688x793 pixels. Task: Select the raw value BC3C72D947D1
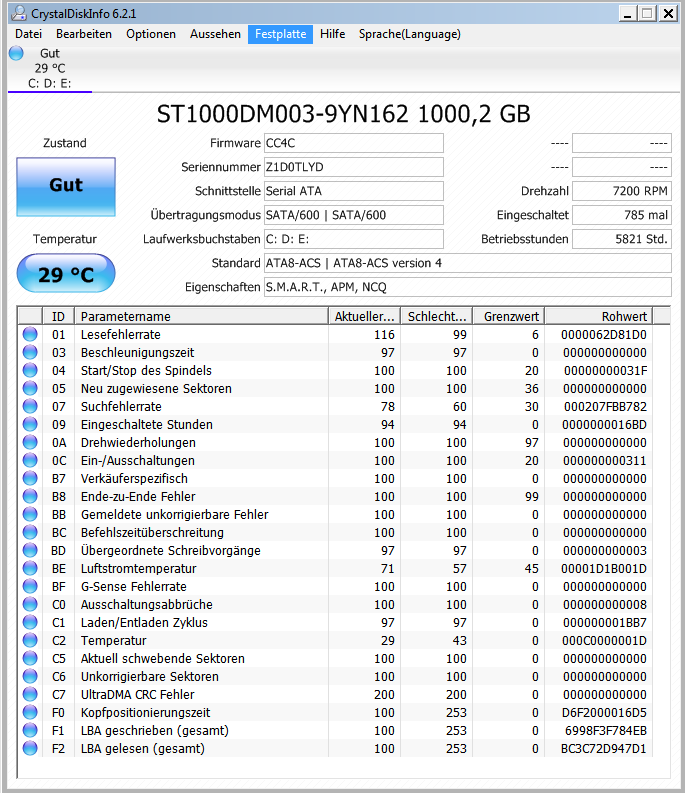pos(604,748)
